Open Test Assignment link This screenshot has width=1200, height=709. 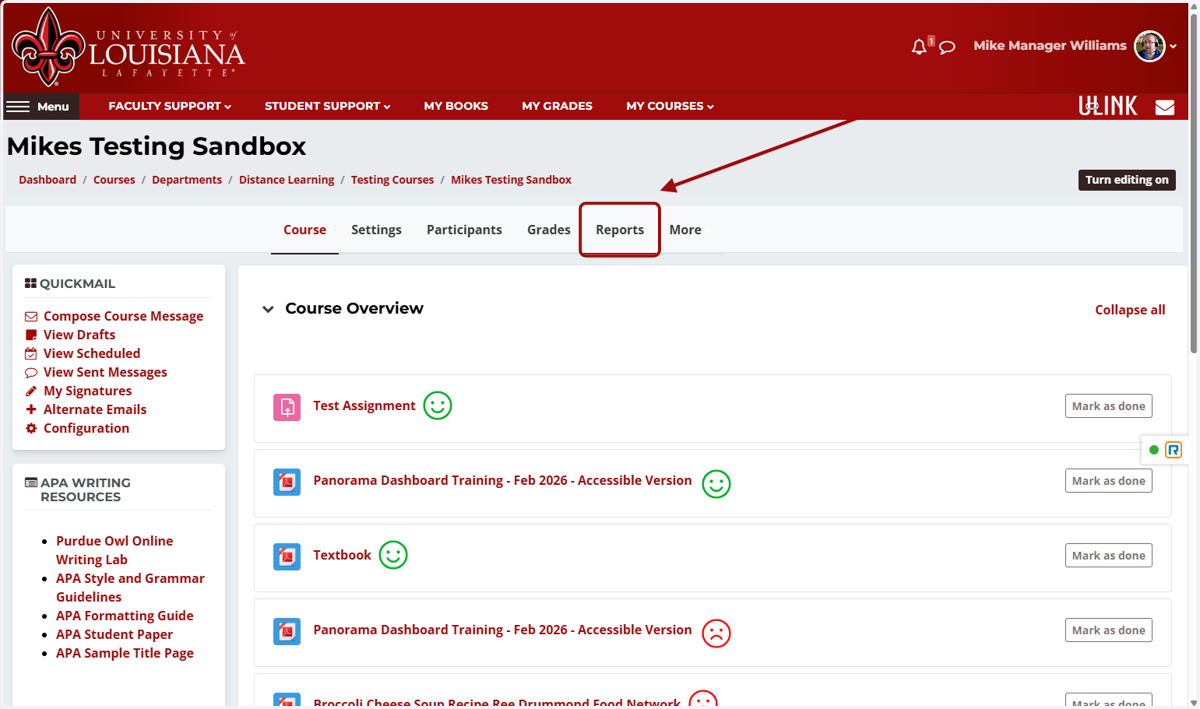(364, 406)
